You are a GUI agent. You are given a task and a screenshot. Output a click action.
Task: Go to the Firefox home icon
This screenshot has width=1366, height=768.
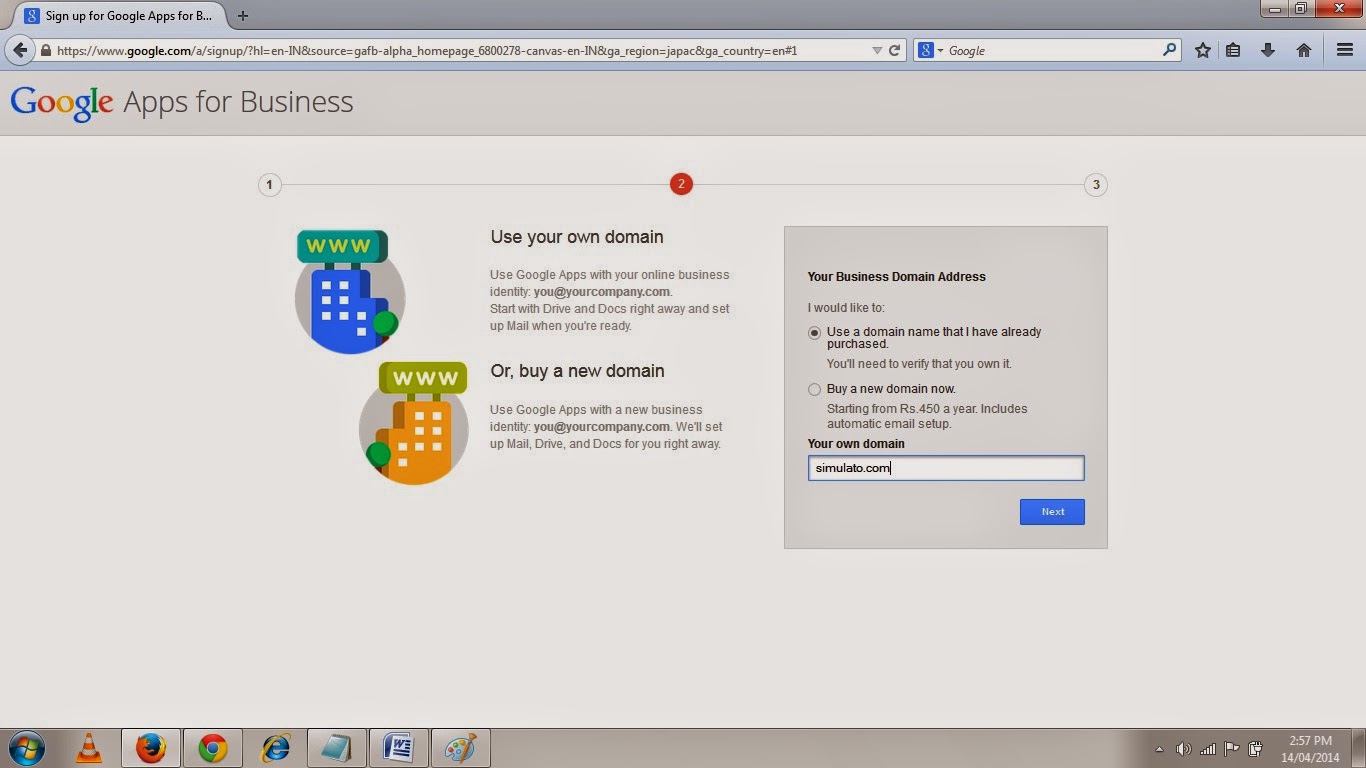click(1304, 50)
